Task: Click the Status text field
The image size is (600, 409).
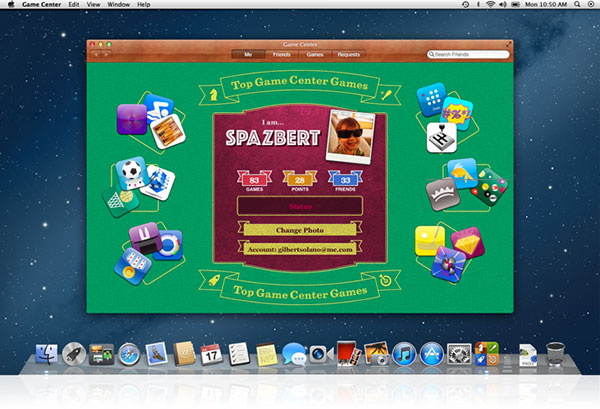Action: click(300, 206)
